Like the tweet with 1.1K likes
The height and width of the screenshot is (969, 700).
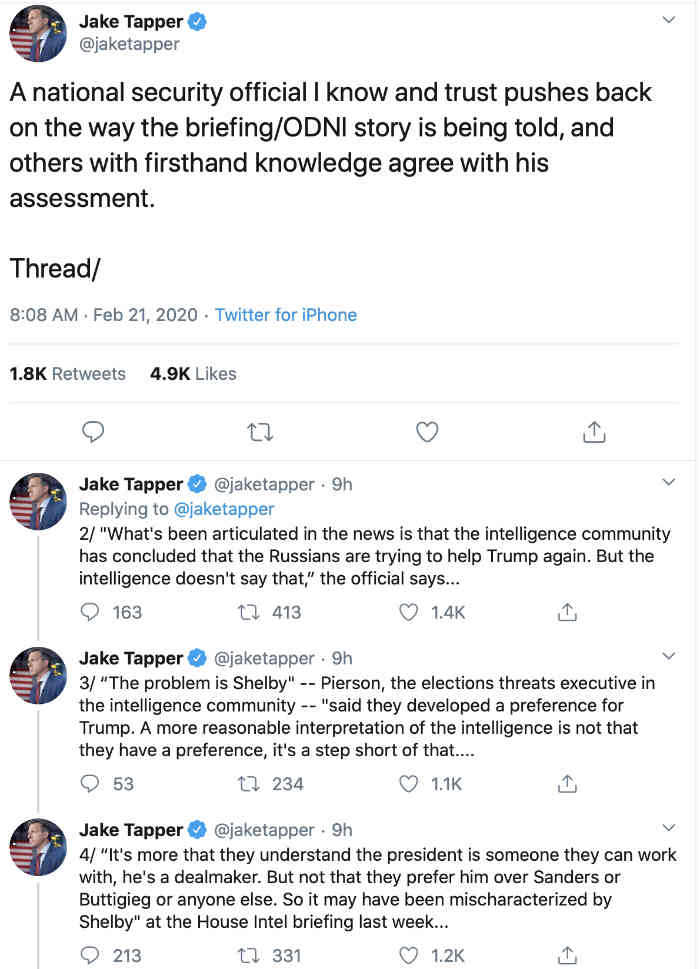tap(408, 784)
